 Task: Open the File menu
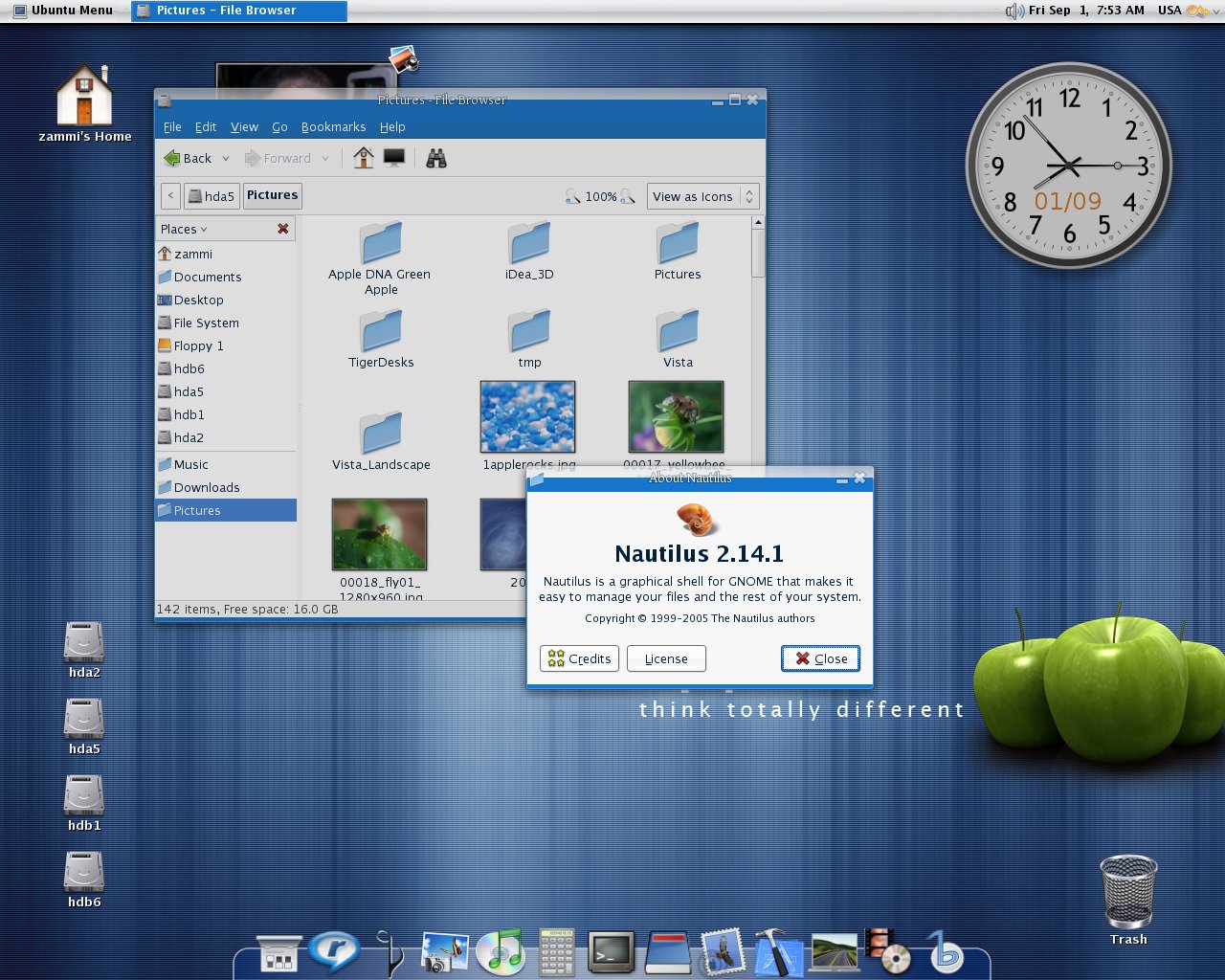click(x=172, y=126)
